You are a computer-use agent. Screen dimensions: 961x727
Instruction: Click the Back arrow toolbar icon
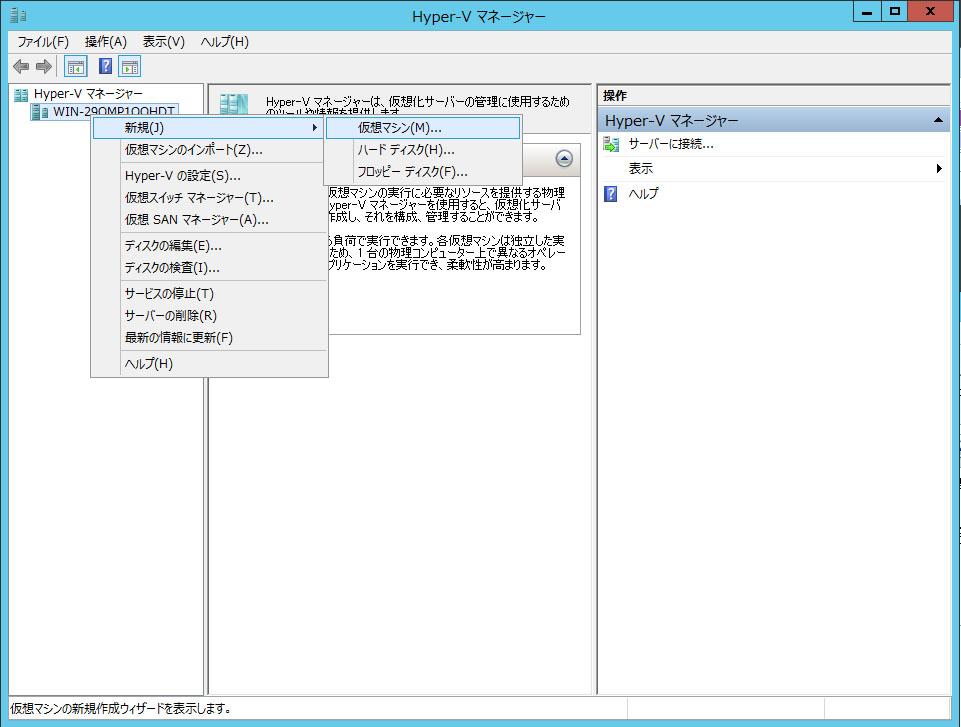click(x=21, y=66)
